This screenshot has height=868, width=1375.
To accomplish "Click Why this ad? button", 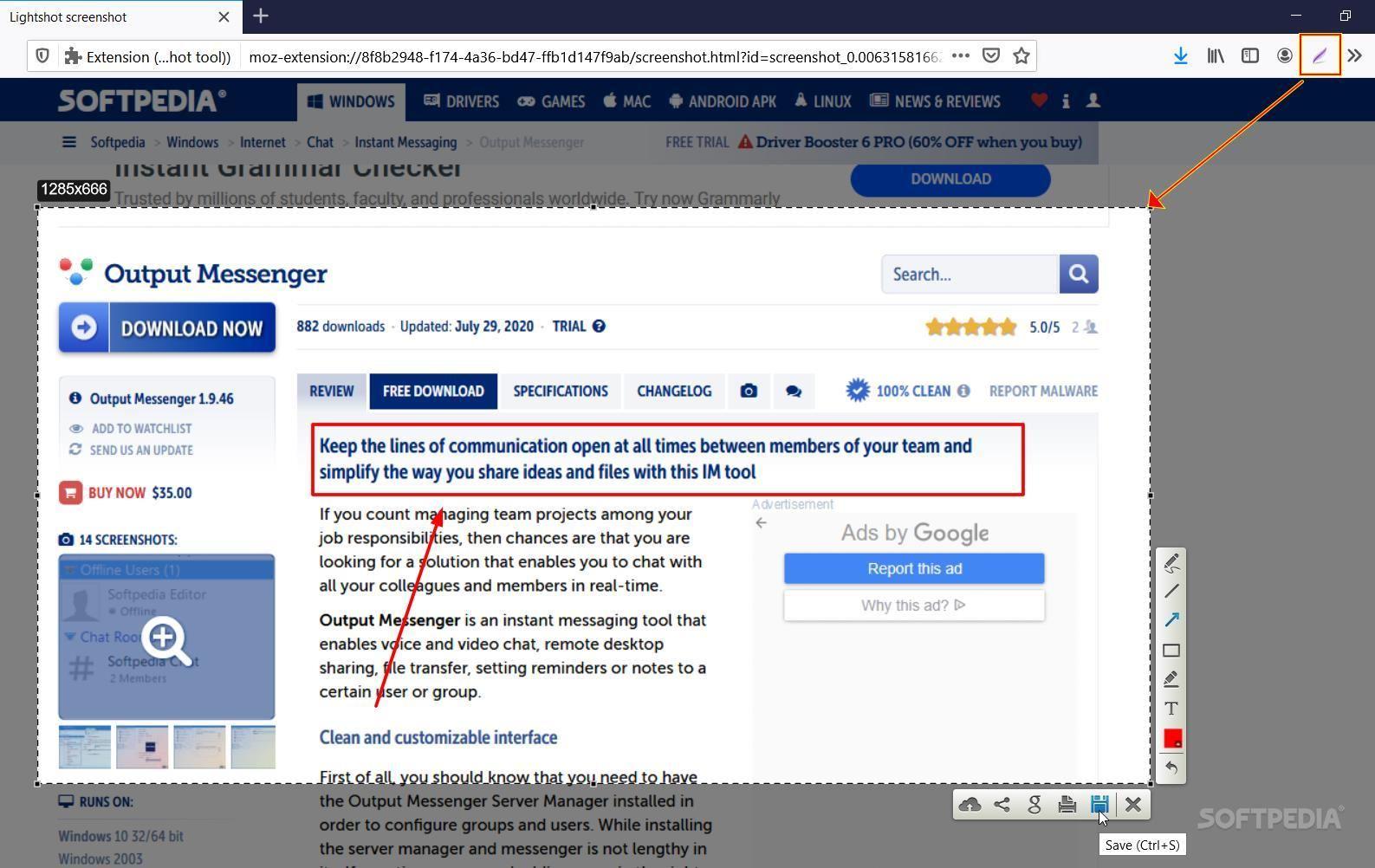I will pyautogui.click(x=914, y=606).
